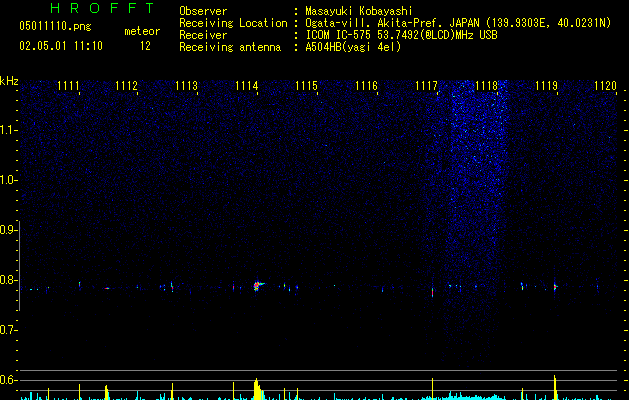Click the 1113 time marker
Screen dimensions: 629x400
click(187, 86)
